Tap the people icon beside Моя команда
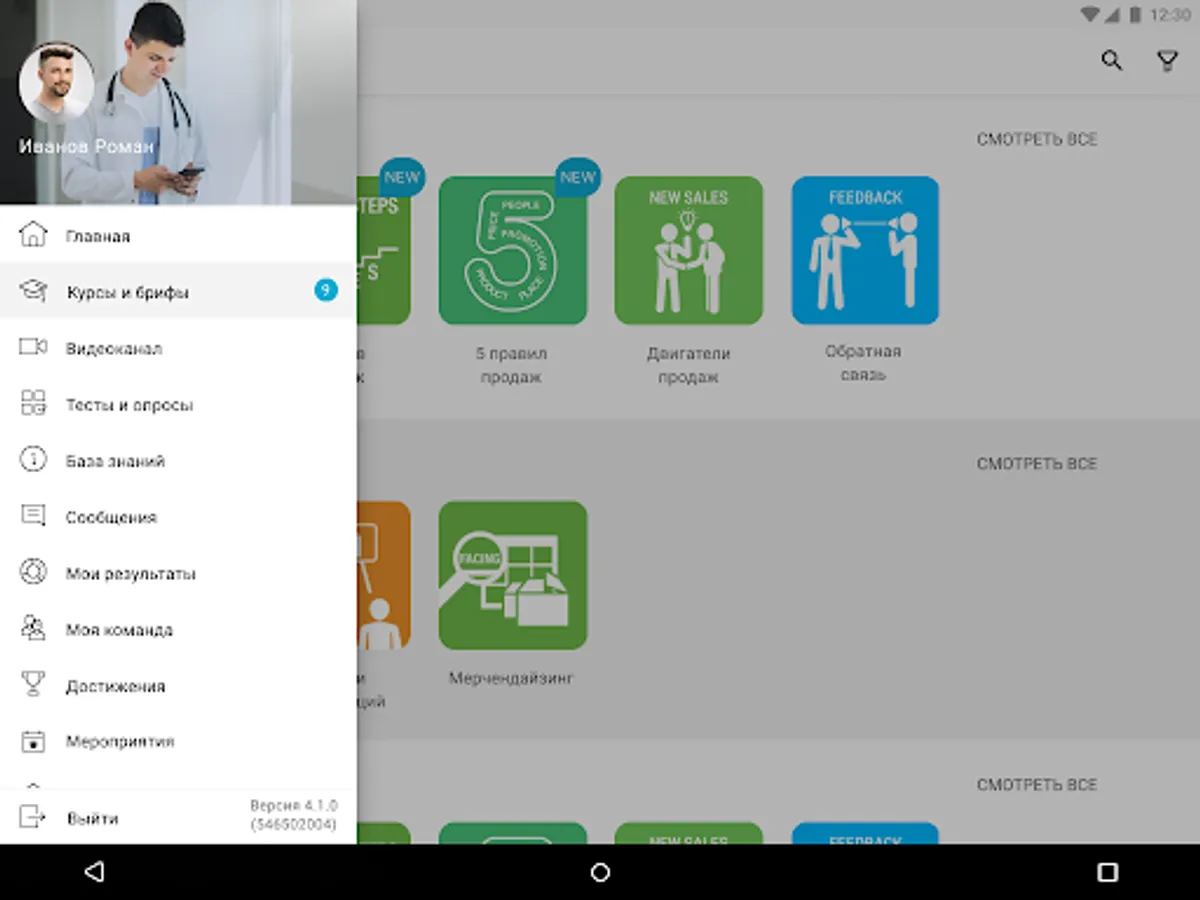The height and width of the screenshot is (900, 1200). click(33, 629)
